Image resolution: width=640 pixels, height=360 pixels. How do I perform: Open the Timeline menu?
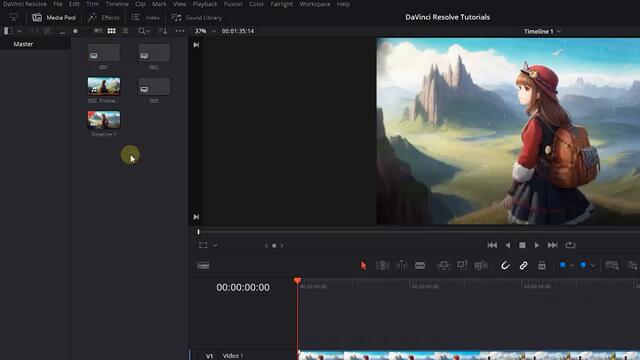[117, 4]
